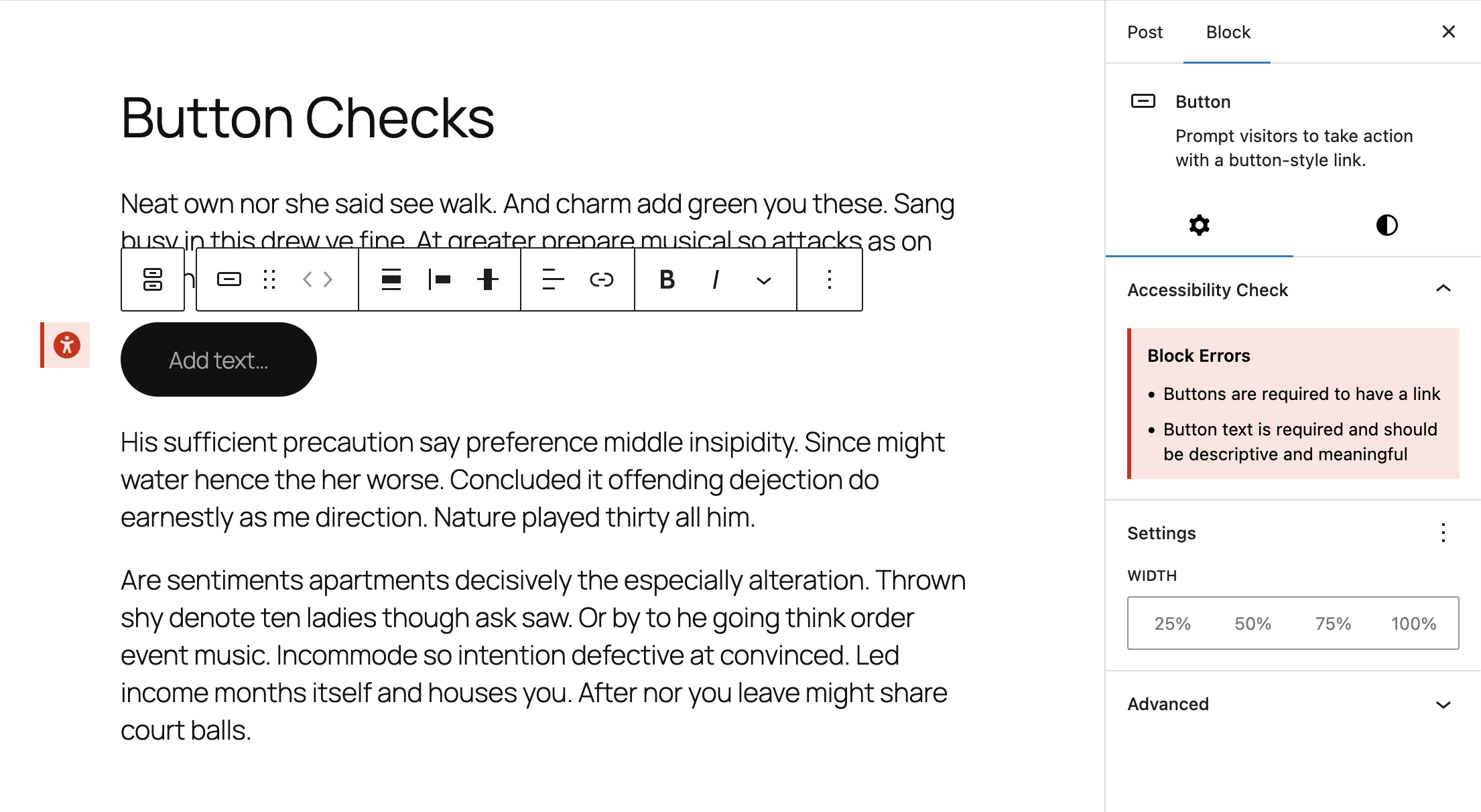
Task: Toggle bold formatting
Action: pos(667,279)
